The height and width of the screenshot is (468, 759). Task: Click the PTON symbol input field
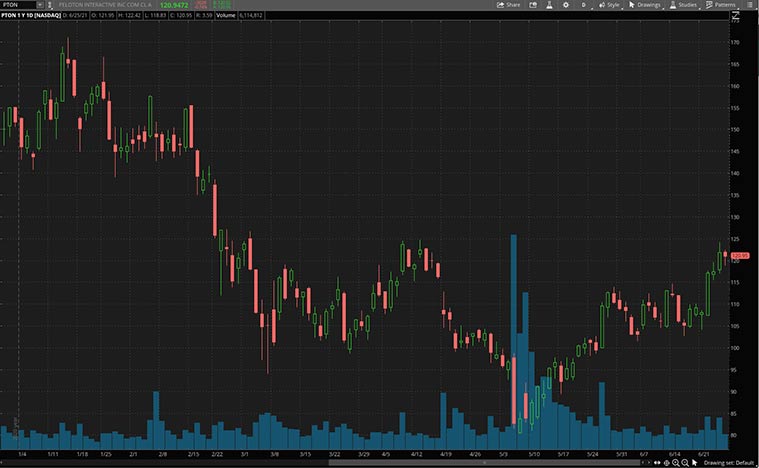(18, 5)
